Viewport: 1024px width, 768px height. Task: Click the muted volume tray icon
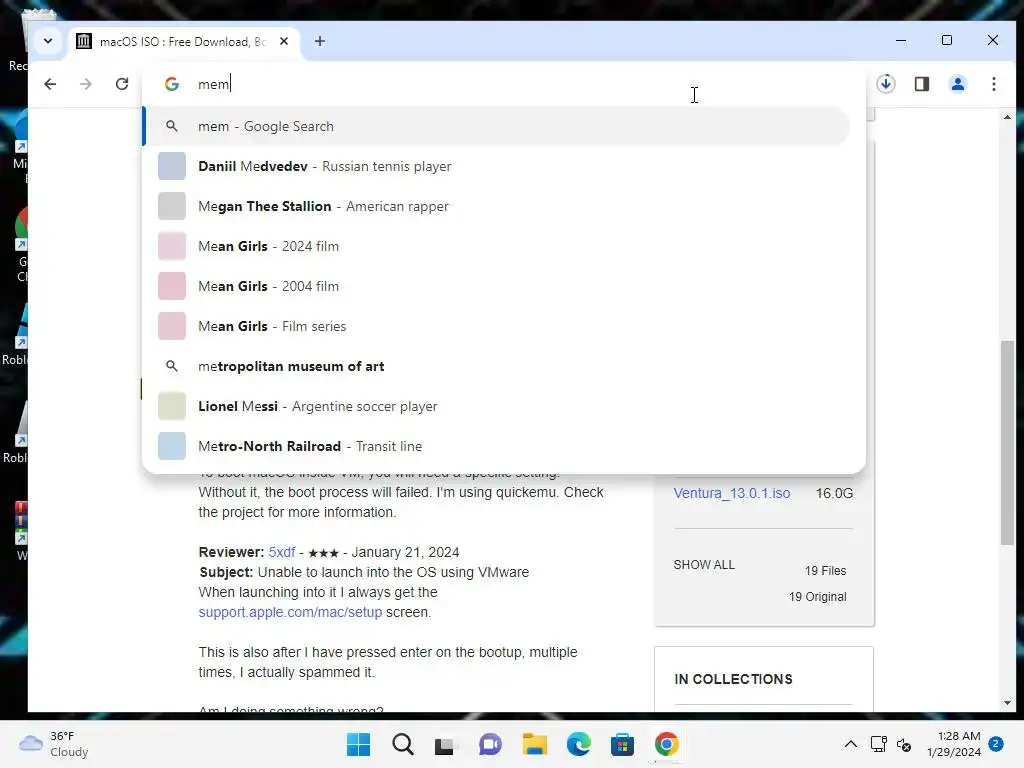[x=904, y=744]
